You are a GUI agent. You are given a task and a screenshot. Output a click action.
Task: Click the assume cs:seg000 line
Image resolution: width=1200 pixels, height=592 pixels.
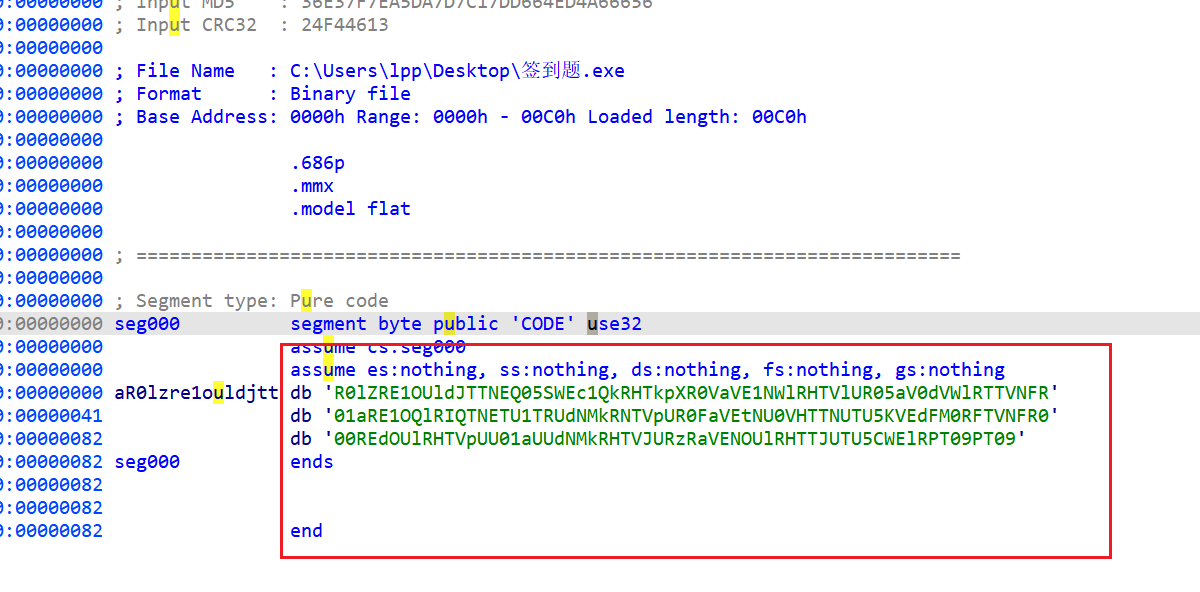click(x=378, y=346)
